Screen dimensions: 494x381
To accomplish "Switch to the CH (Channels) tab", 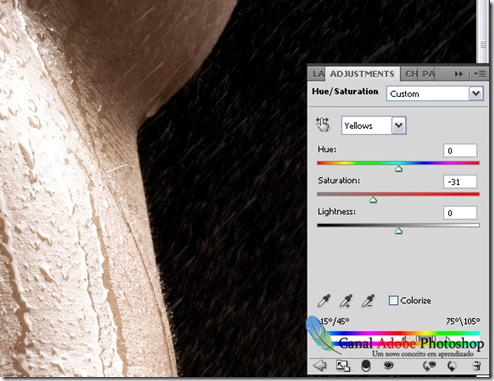I will tap(411, 74).
